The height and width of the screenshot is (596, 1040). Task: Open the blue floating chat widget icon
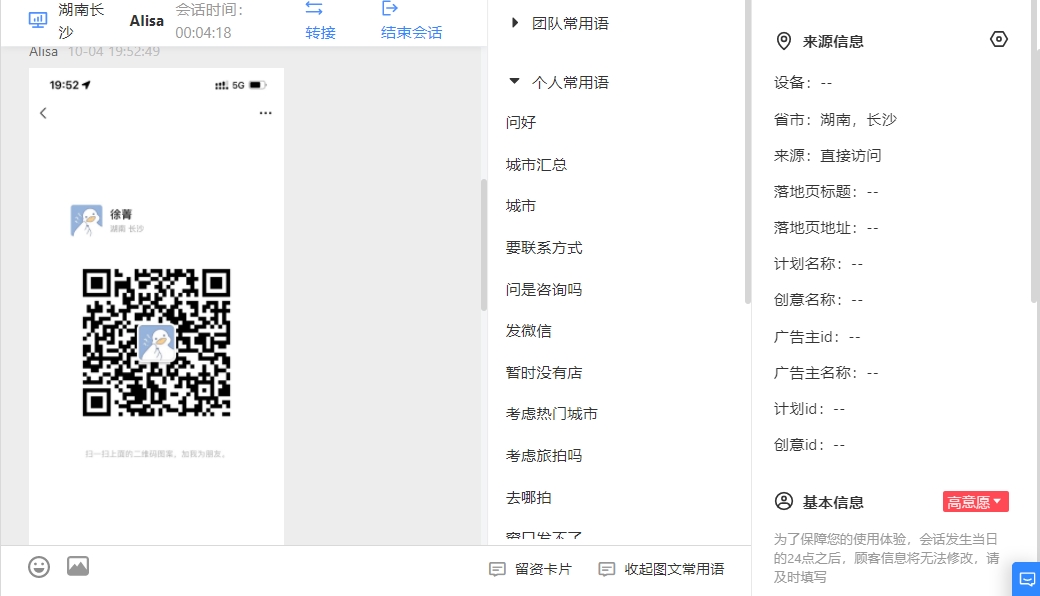[1026, 579]
